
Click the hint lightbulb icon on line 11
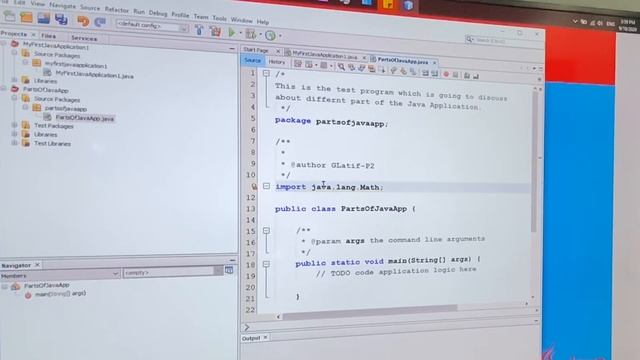click(x=254, y=187)
